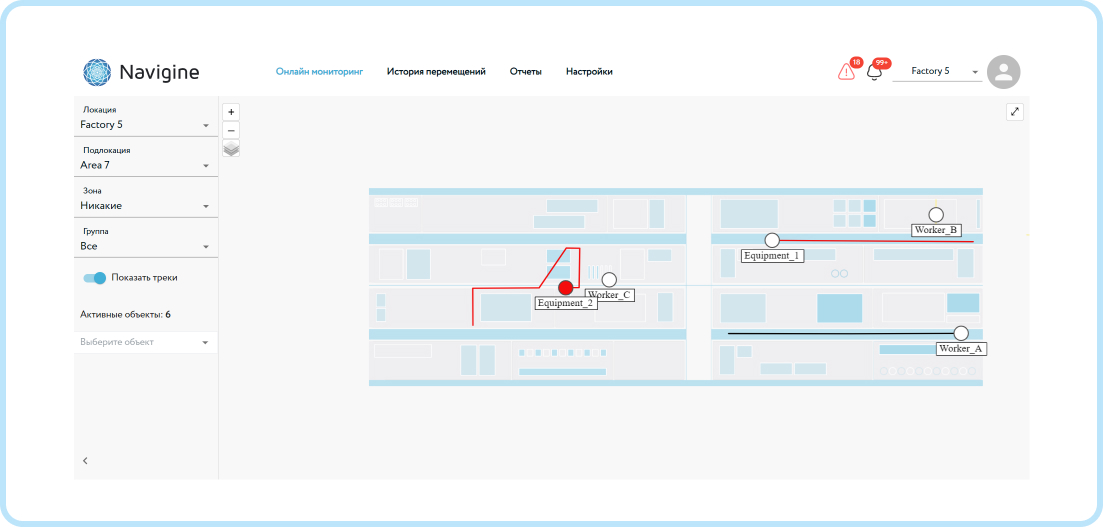Screen dimensions: 1103x527
Task: Click the Worker_C label
Action: point(610,295)
